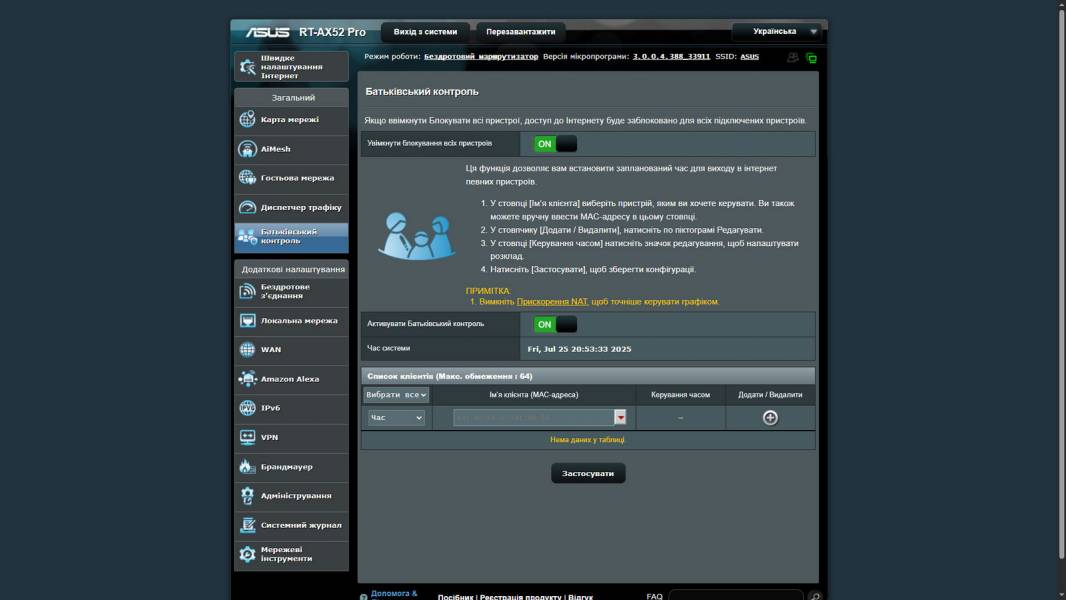This screenshot has width=1066, height=600.
Task: Click the AiMesh sidebar icon
Action: tap(247, 149)
